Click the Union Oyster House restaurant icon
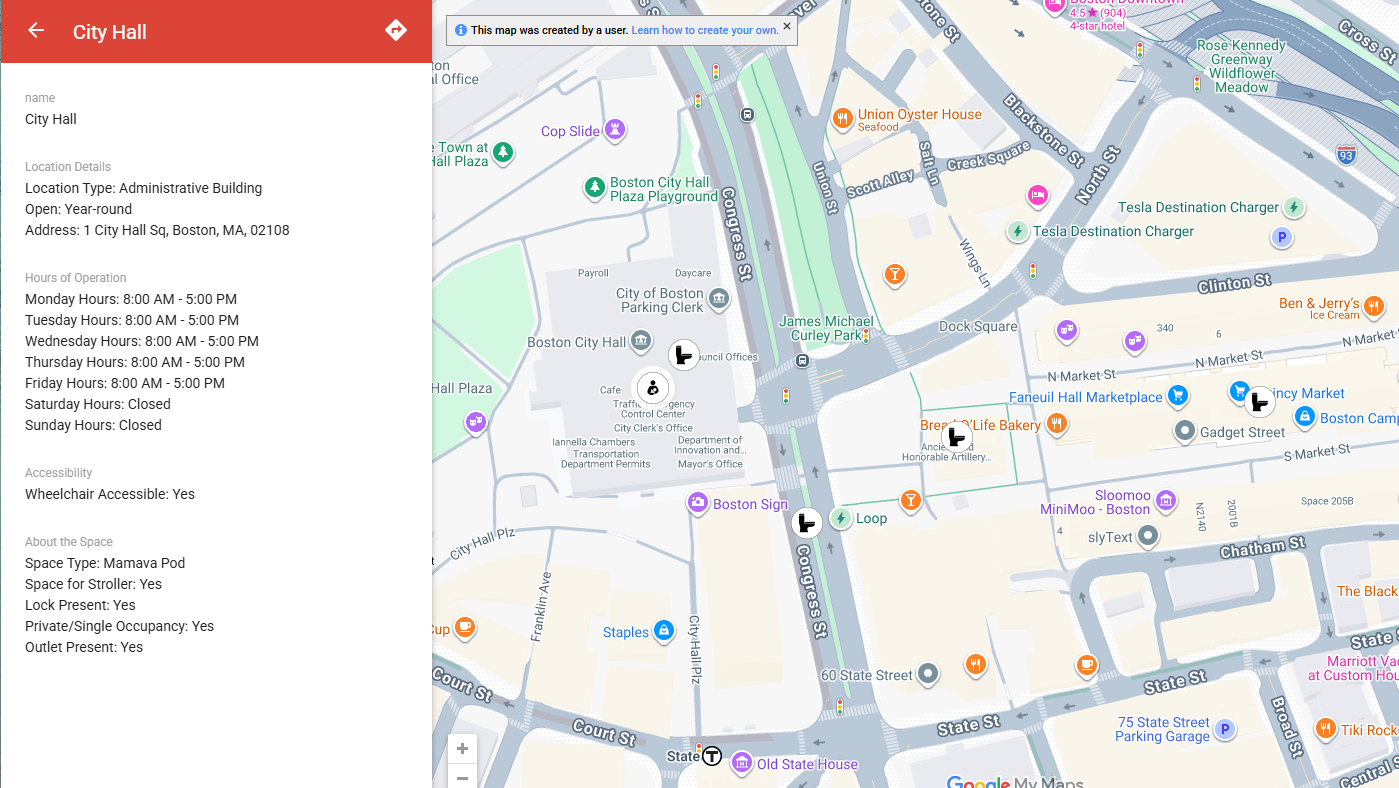 (842, 119)
